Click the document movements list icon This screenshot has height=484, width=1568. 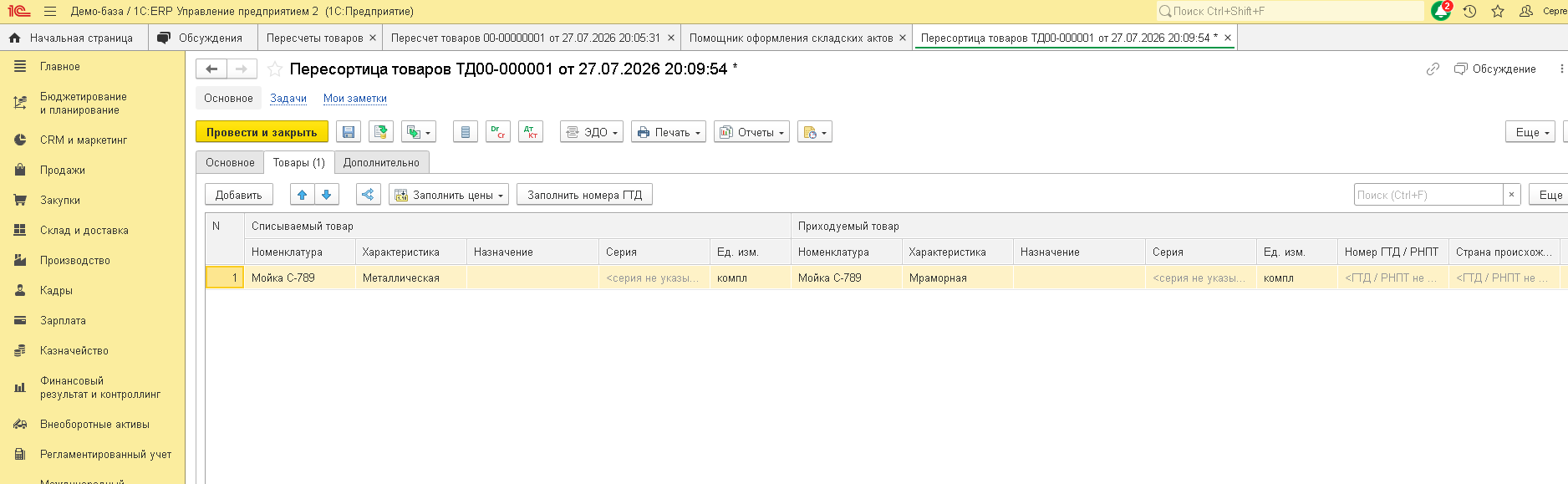coord(466,132)
